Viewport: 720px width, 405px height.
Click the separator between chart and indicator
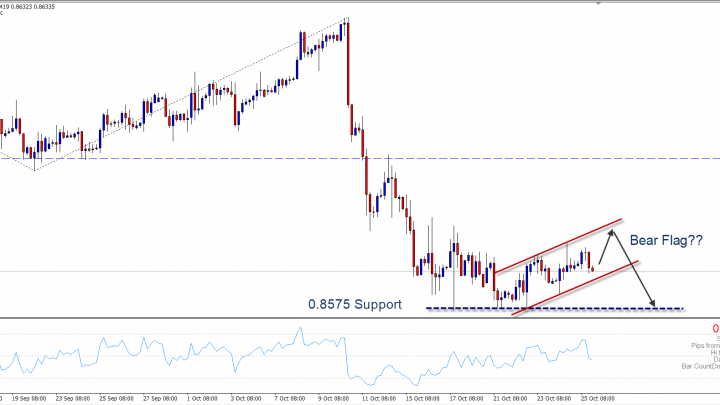360,320
